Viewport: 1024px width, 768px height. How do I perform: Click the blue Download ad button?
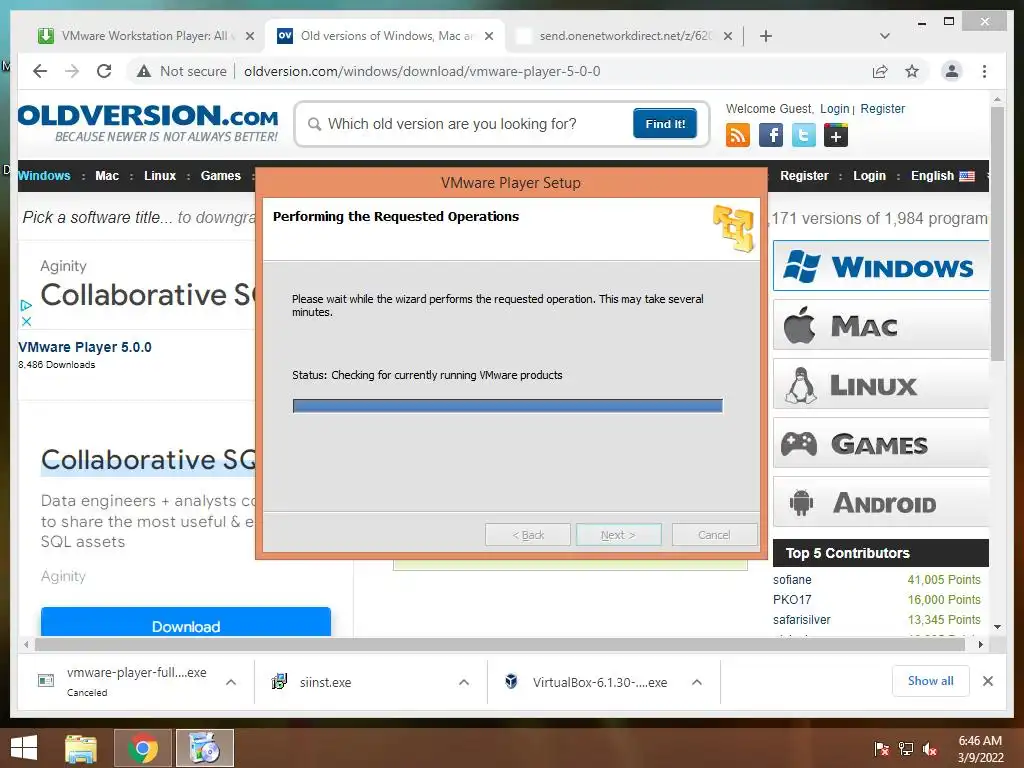pos(185,622)
